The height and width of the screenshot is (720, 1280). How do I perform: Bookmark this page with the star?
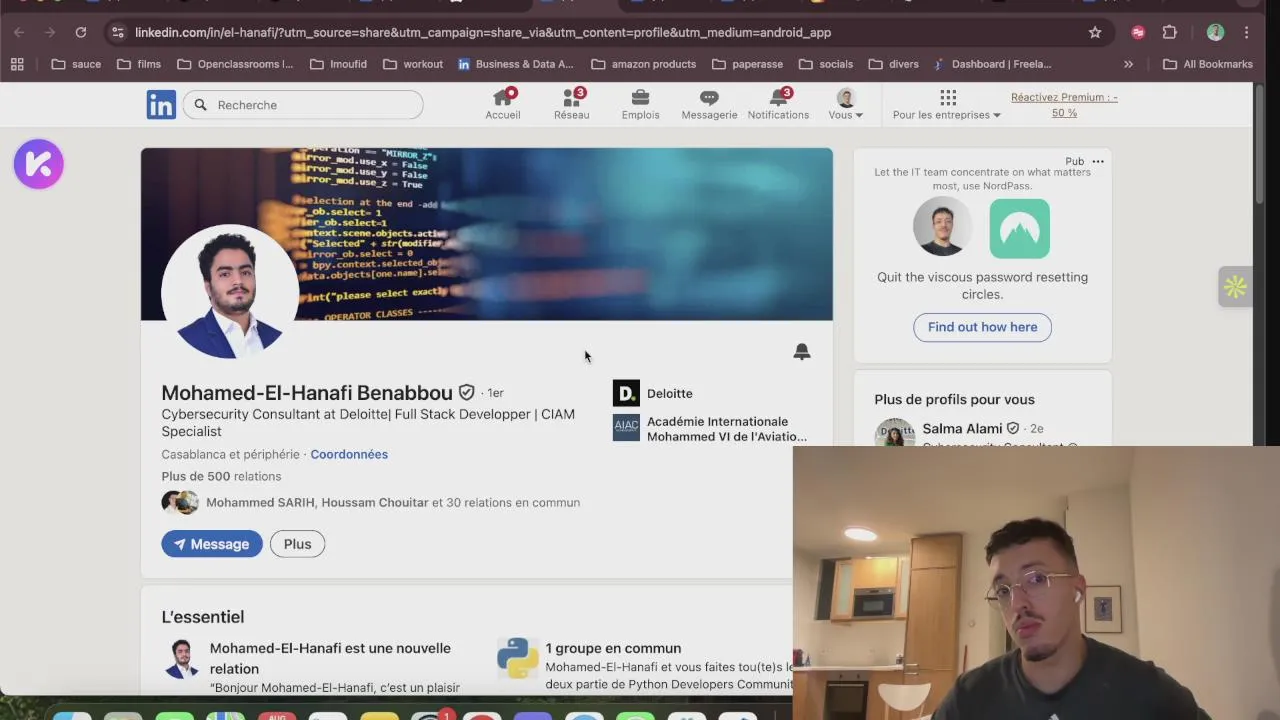[x=1095, y=32]
